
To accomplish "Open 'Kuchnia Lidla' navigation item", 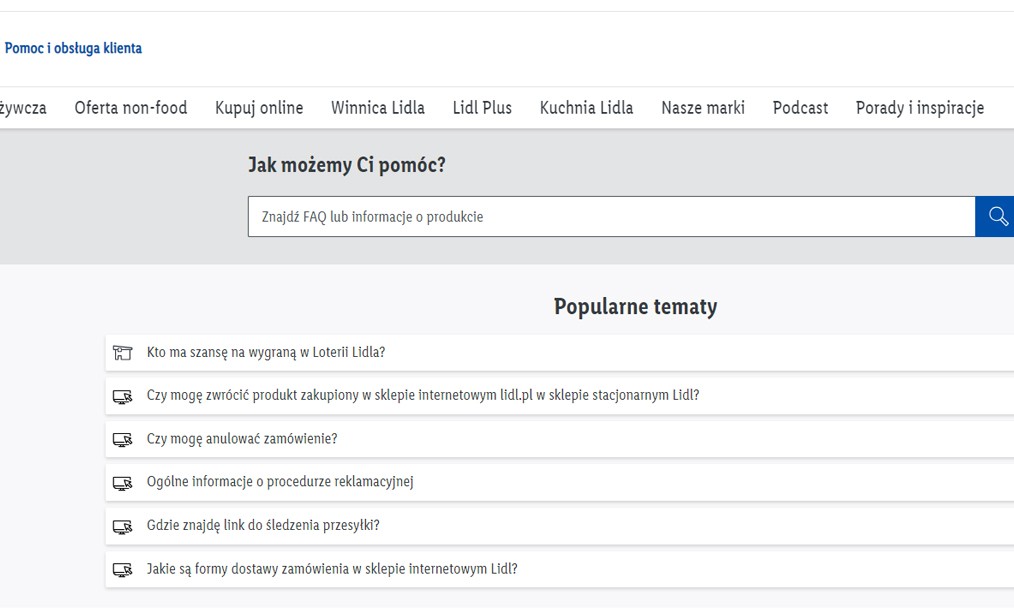I will 587,107.
